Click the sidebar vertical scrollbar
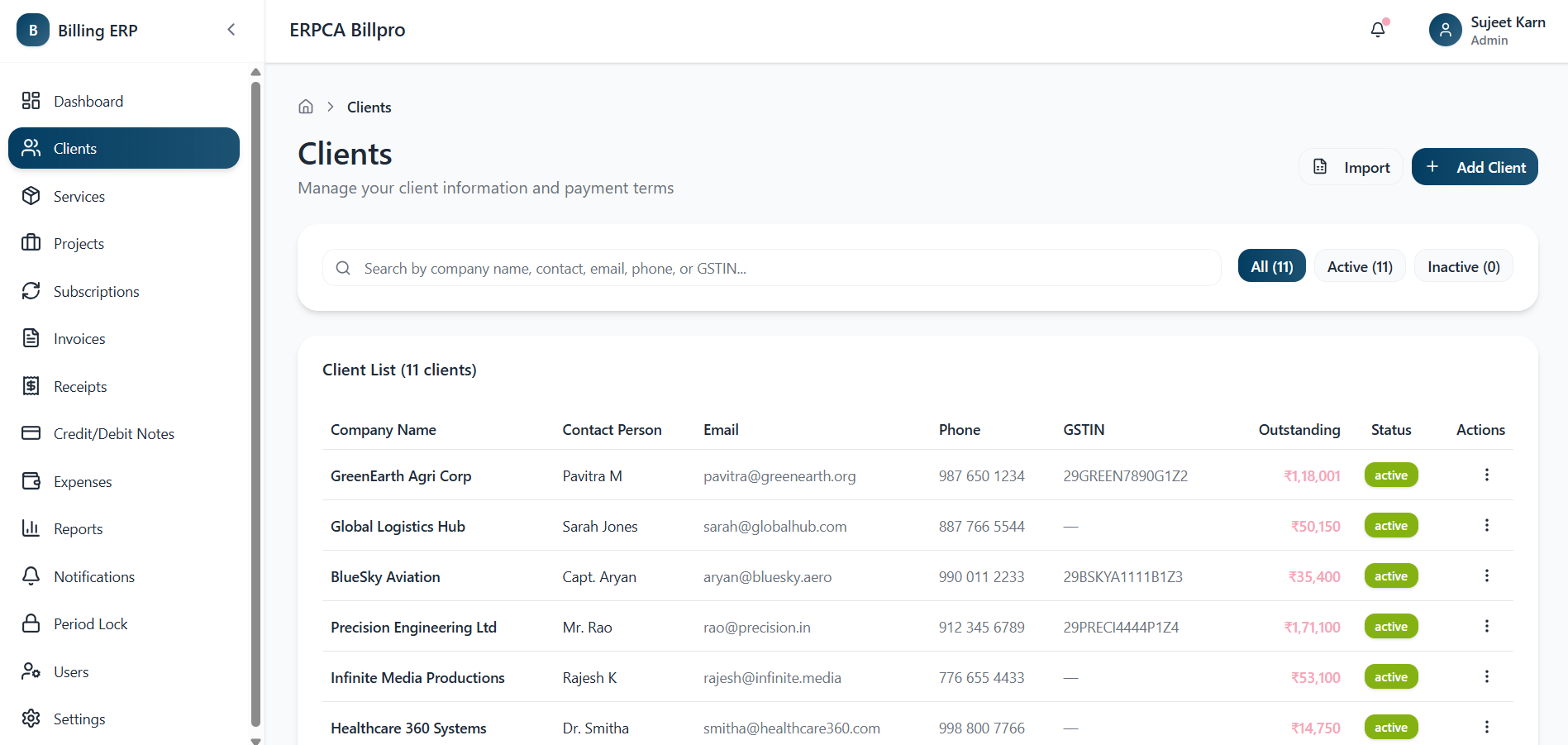This screenshot has height=745, width=1568. pos(255,397)
